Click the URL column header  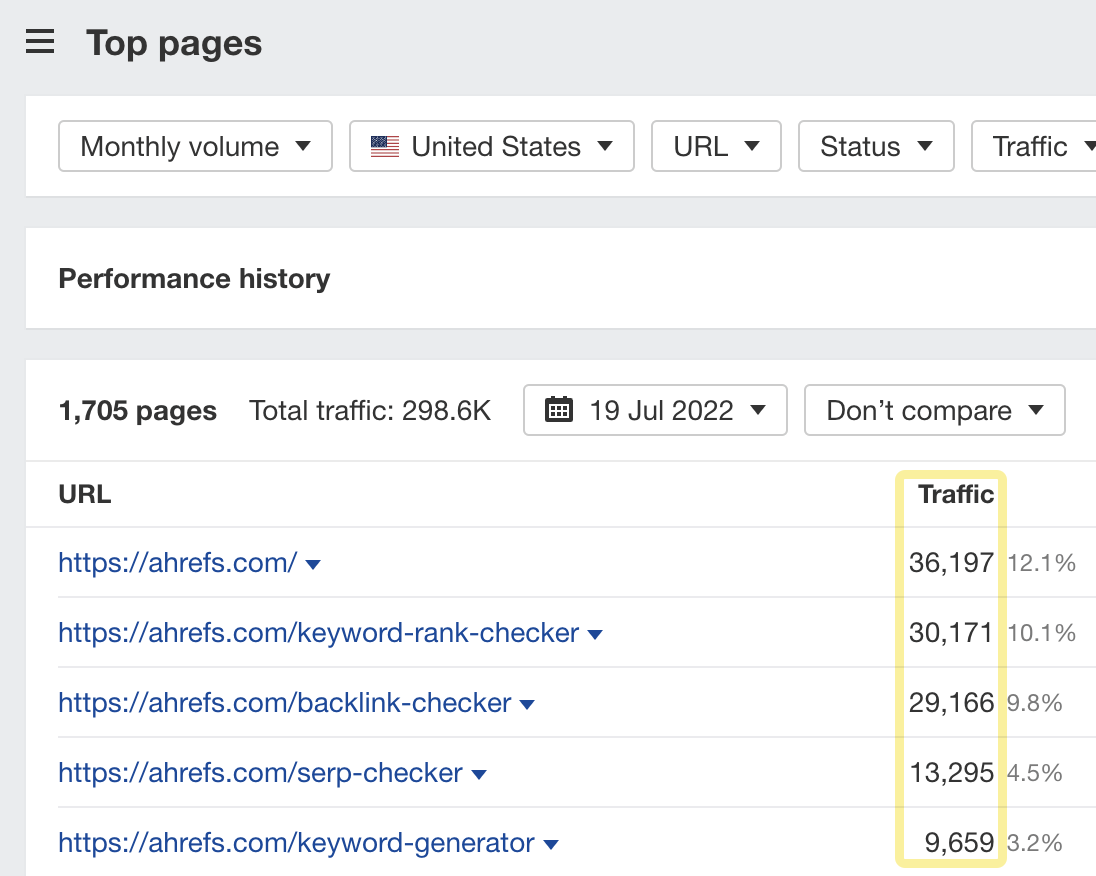click(85, 494)
